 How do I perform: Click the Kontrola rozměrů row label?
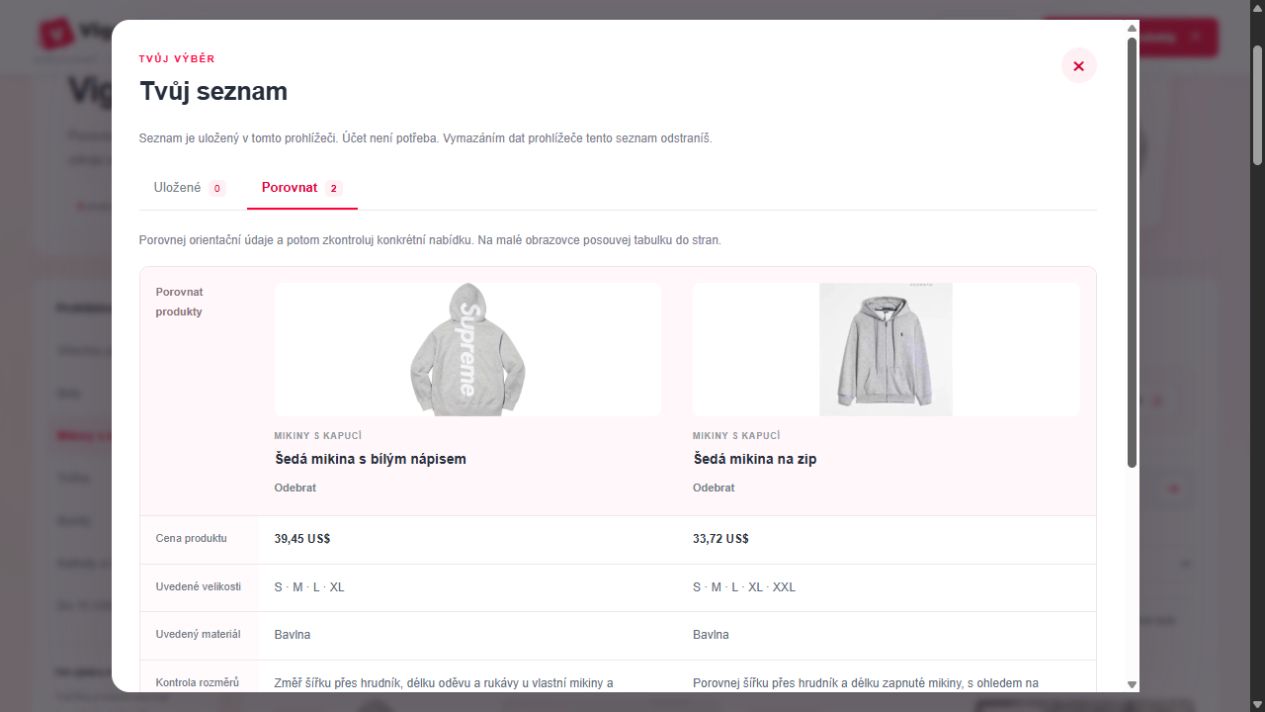tap(197, 683)
